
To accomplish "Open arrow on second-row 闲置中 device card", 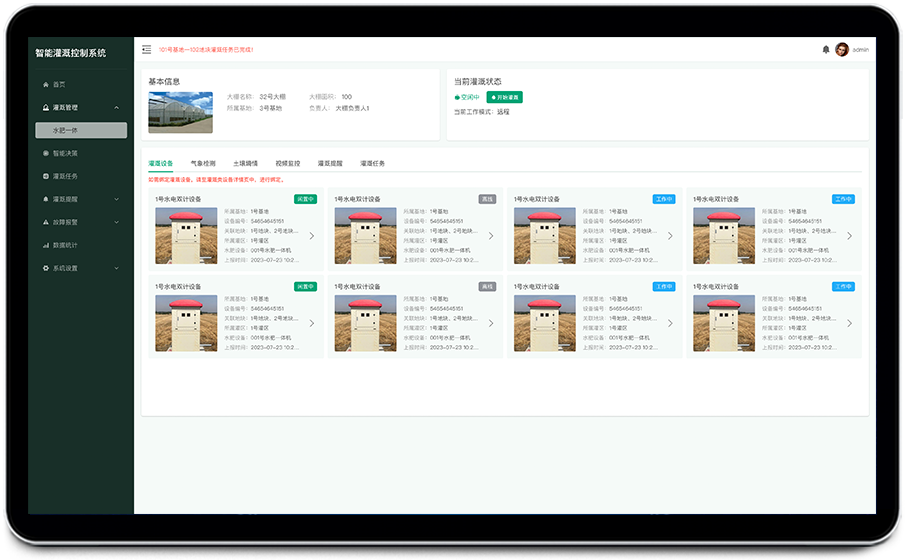I will [x=312, y=323].
